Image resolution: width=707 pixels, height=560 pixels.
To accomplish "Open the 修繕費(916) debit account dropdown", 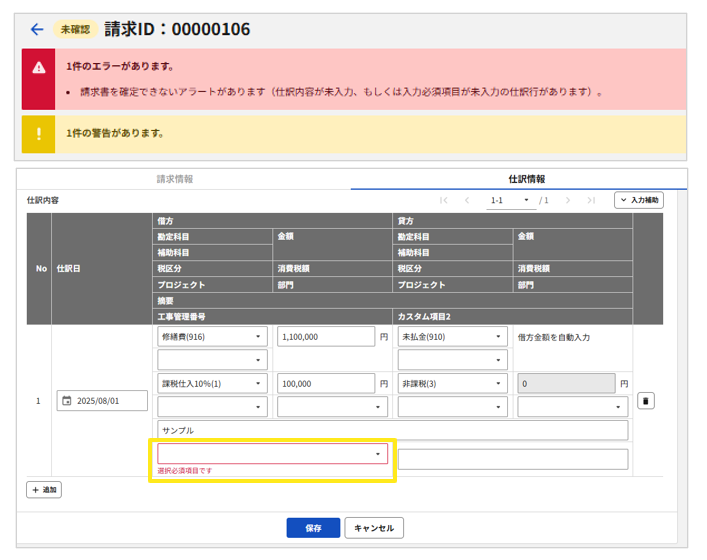I will [212, 337].
